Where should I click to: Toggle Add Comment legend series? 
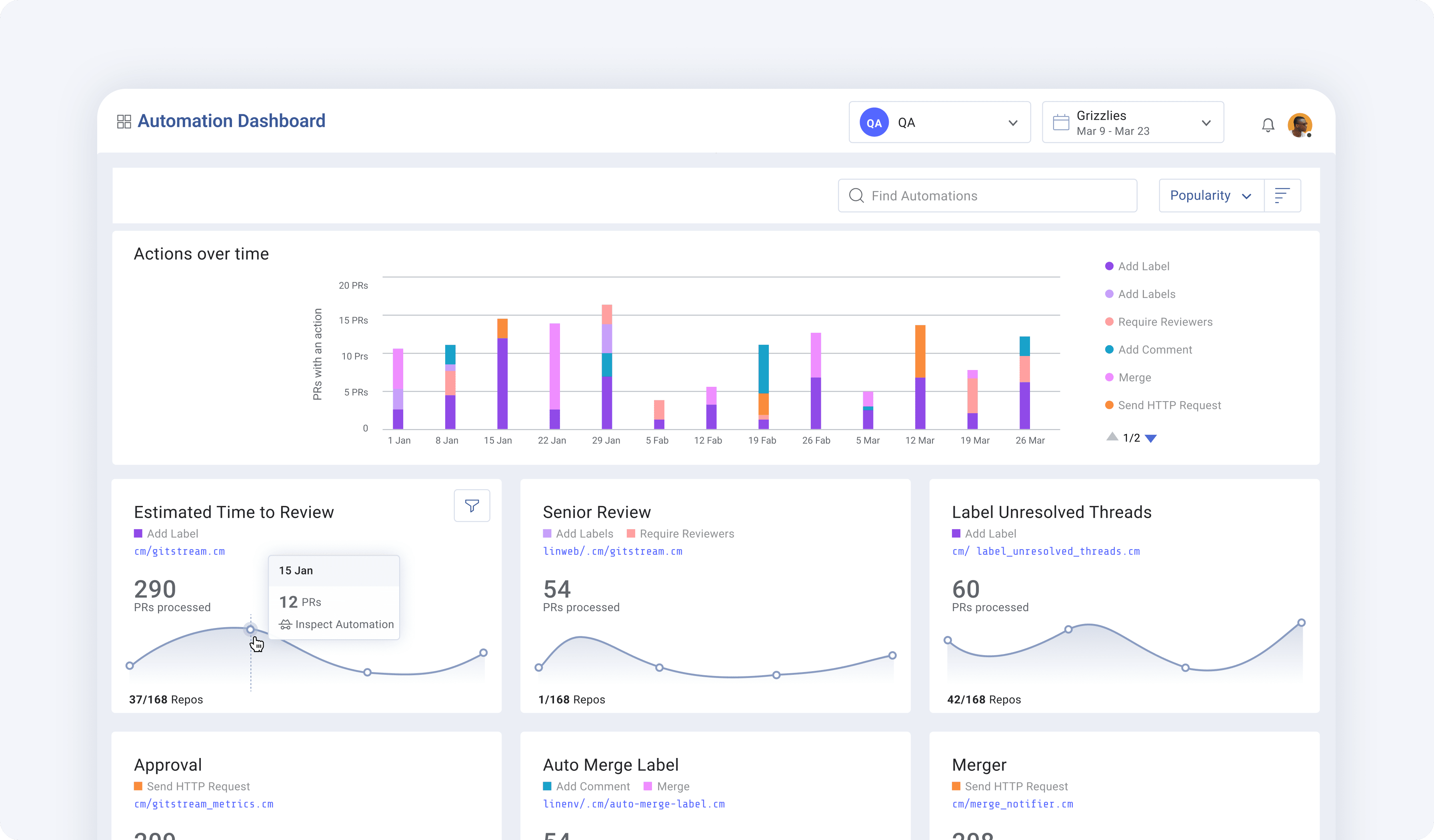click(1148, 350)
